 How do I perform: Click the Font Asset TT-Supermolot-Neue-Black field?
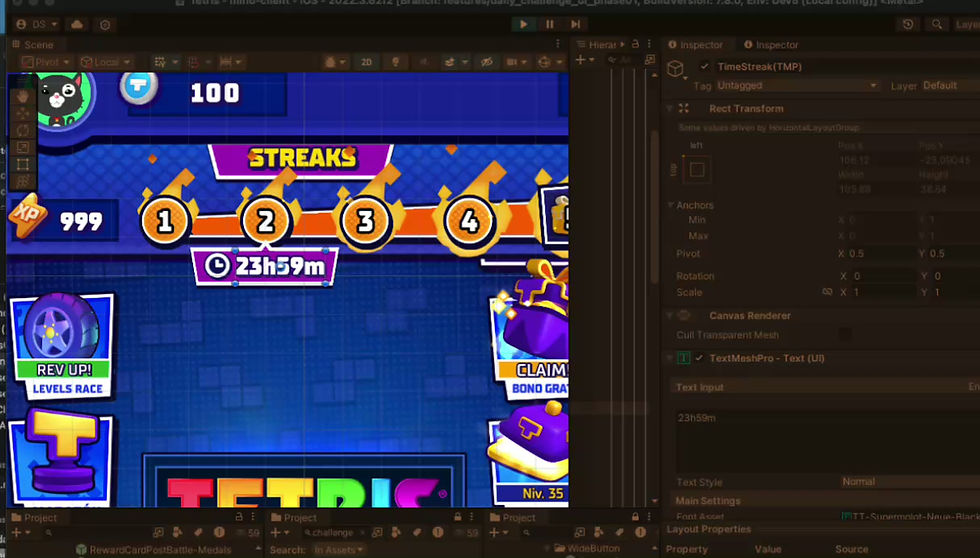click(909, 517)
